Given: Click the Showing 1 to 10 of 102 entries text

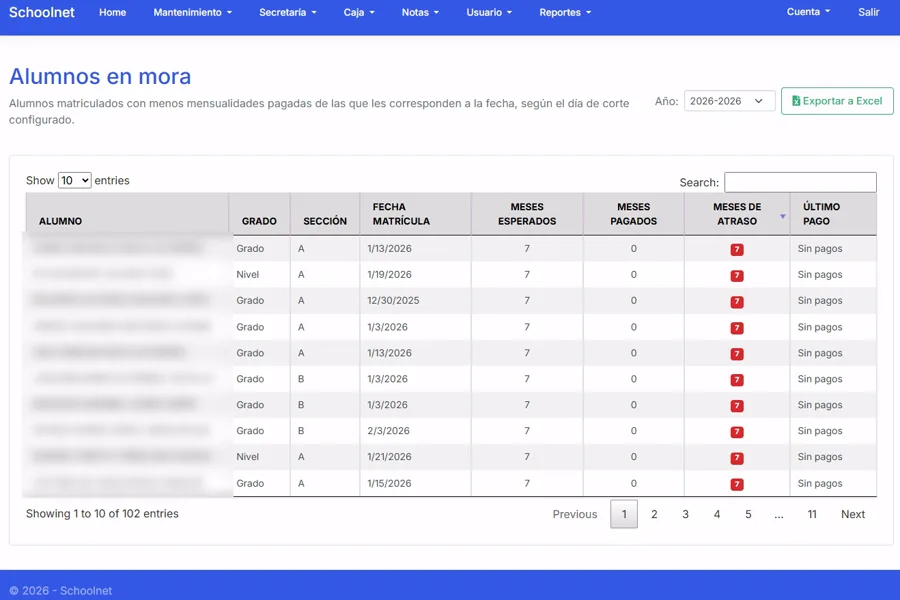Looking at the screenshot, I should pyautogui.click(x=102, y=513).
